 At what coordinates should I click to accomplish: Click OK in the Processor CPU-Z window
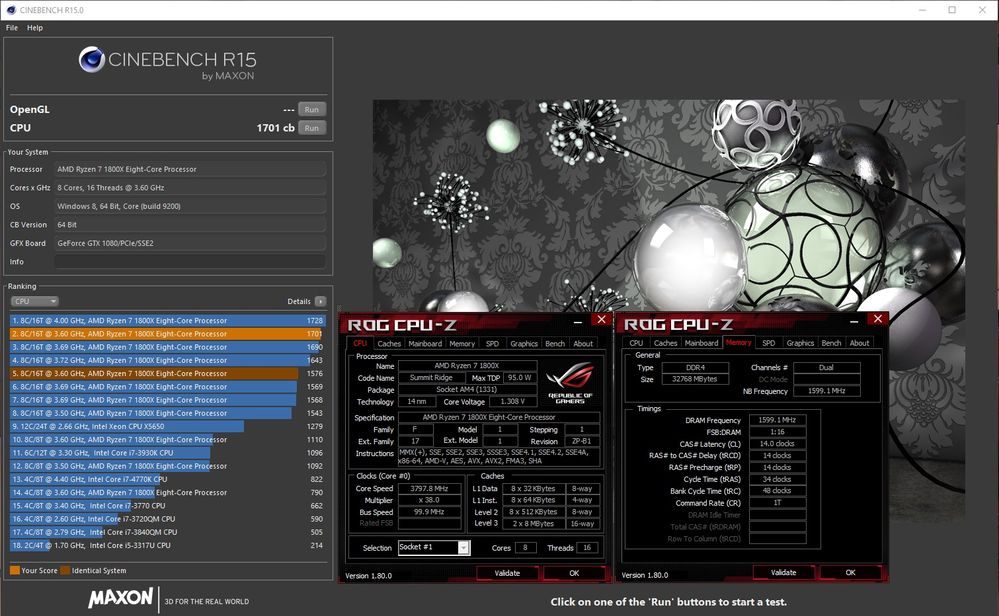click(x=574, y=573)
